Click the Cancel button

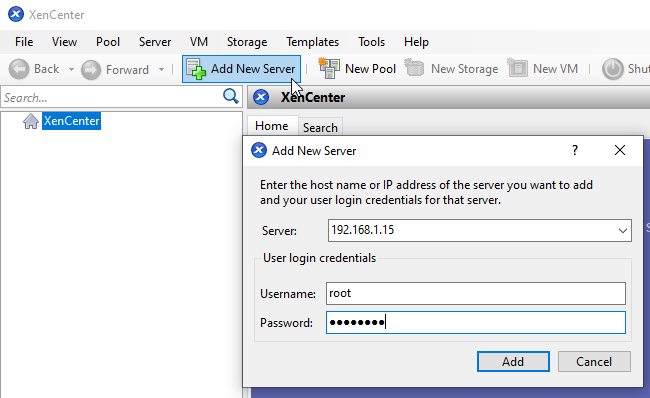[x=594, y=362]
